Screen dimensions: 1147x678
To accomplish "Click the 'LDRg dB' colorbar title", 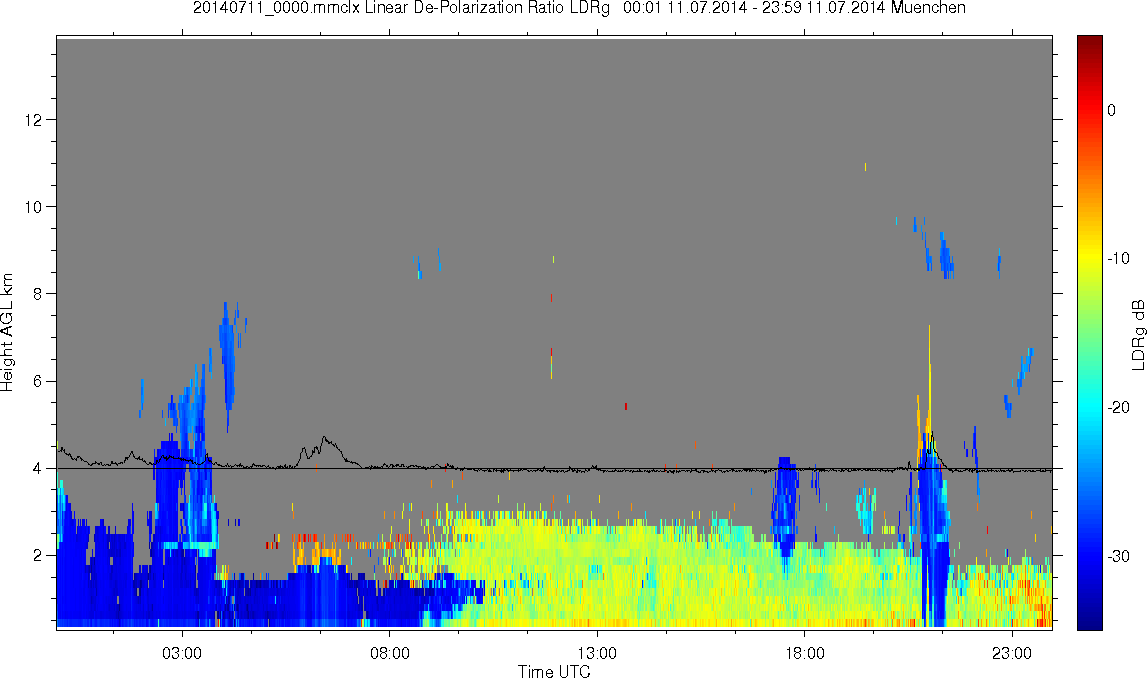I will pyautogui.click(x=1137, y=334).
